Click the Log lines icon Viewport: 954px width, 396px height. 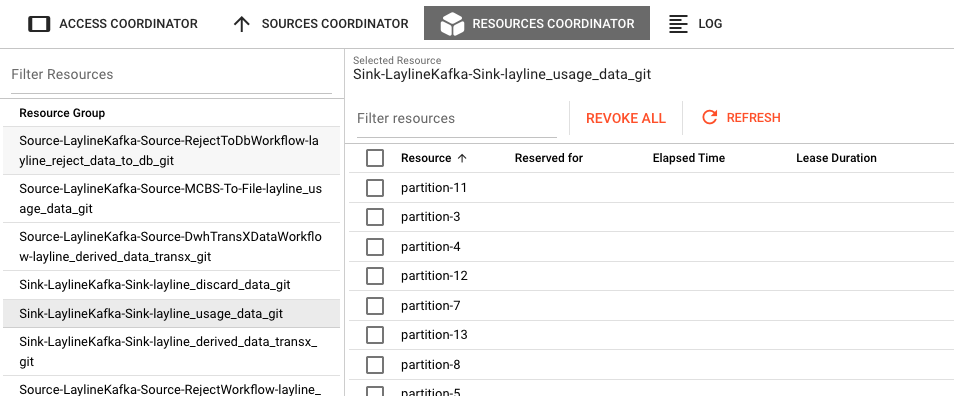[x=678, y=24]
